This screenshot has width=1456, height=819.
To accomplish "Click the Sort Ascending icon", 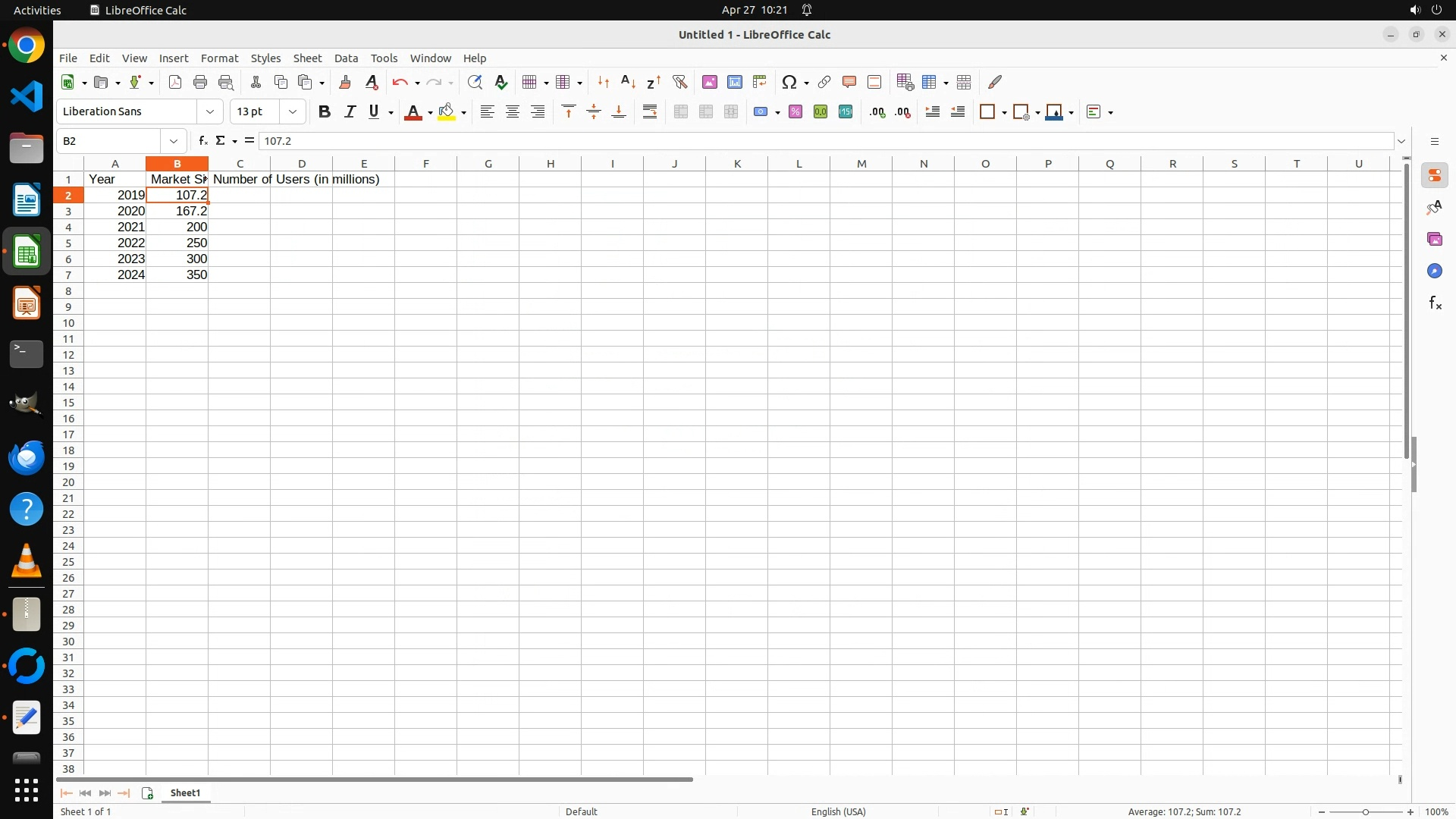I will (x=628, y=82).
